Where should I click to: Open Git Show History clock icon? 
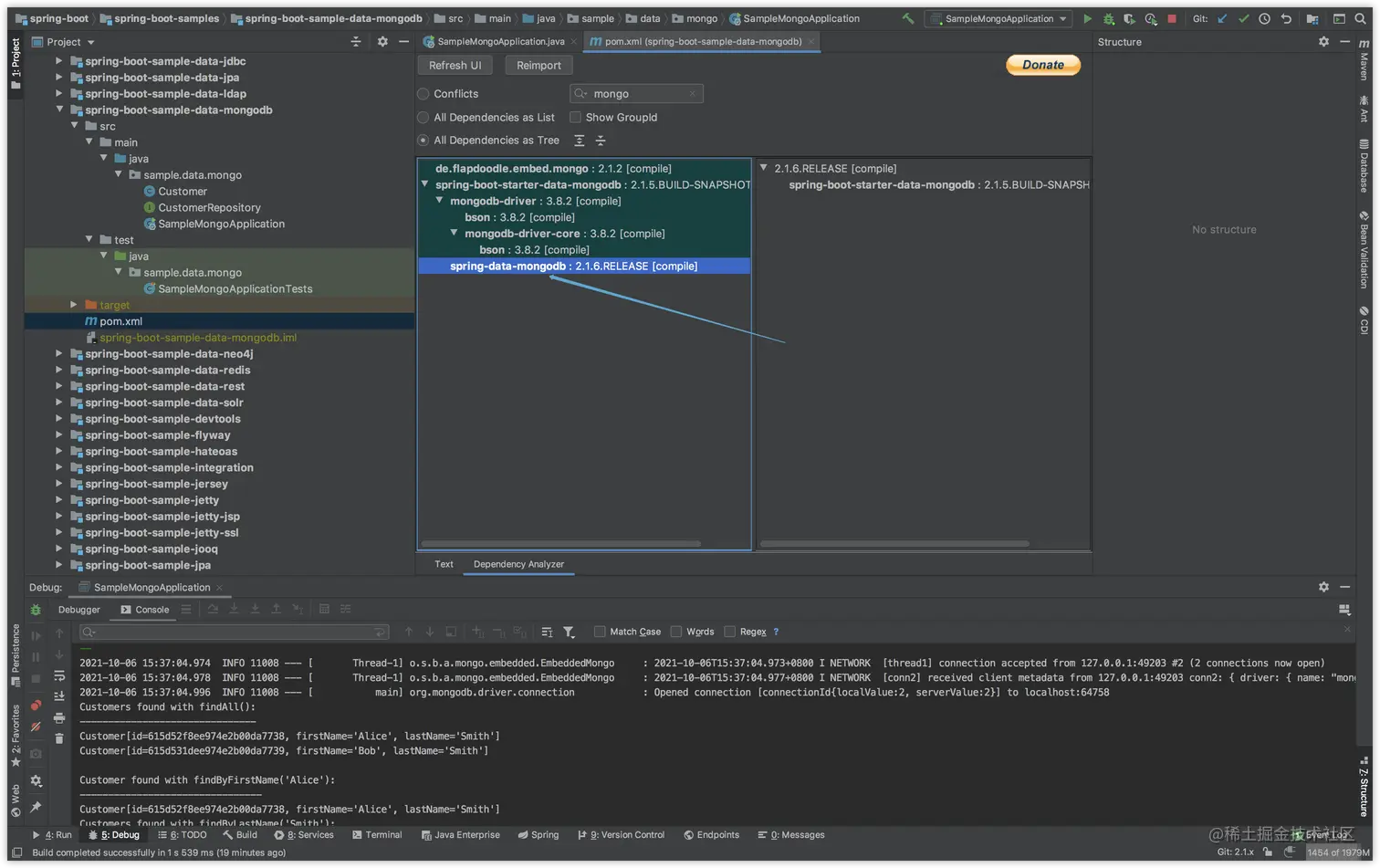pos(1264,18)
